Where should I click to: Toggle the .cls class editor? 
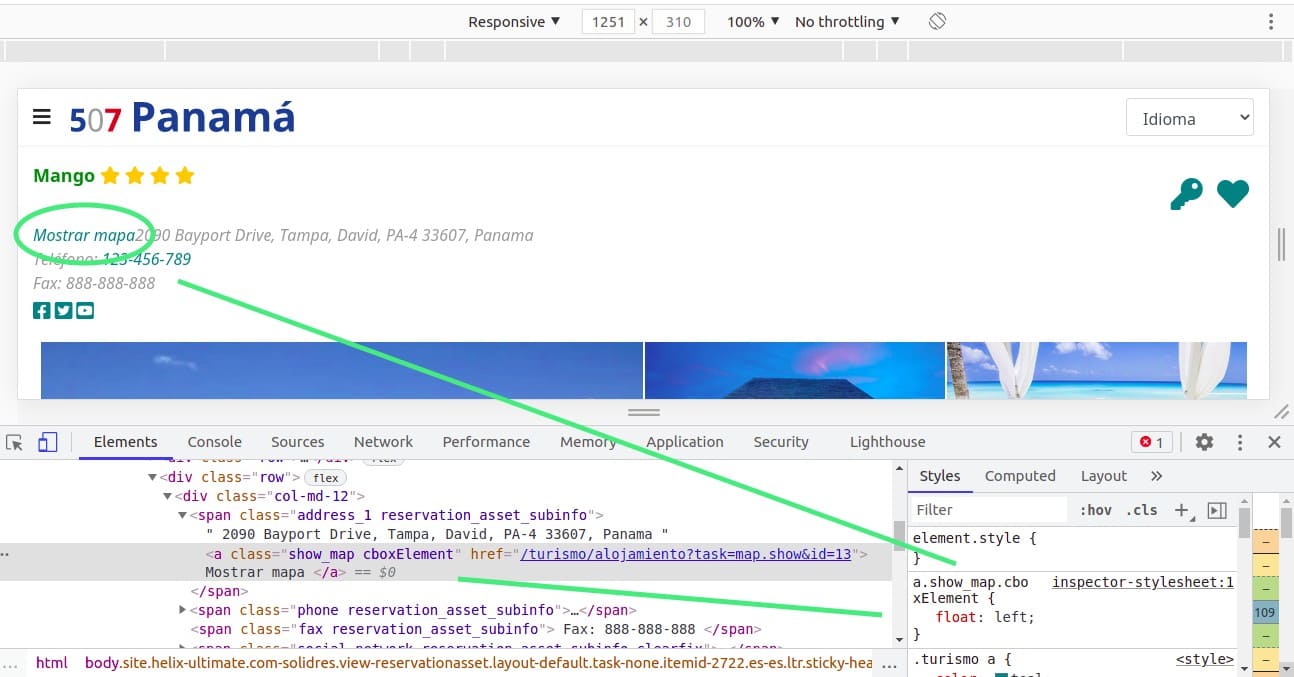1141,510
